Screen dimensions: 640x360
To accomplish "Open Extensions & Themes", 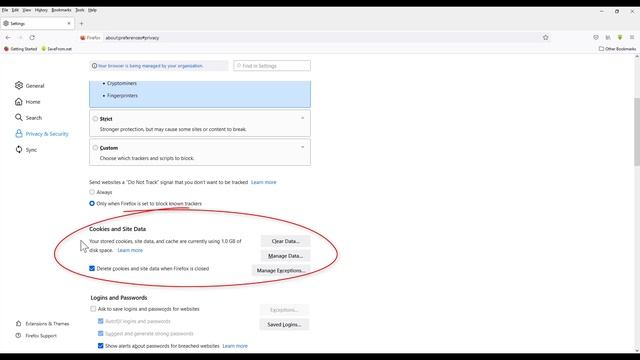I will click(x=42, y=324).
